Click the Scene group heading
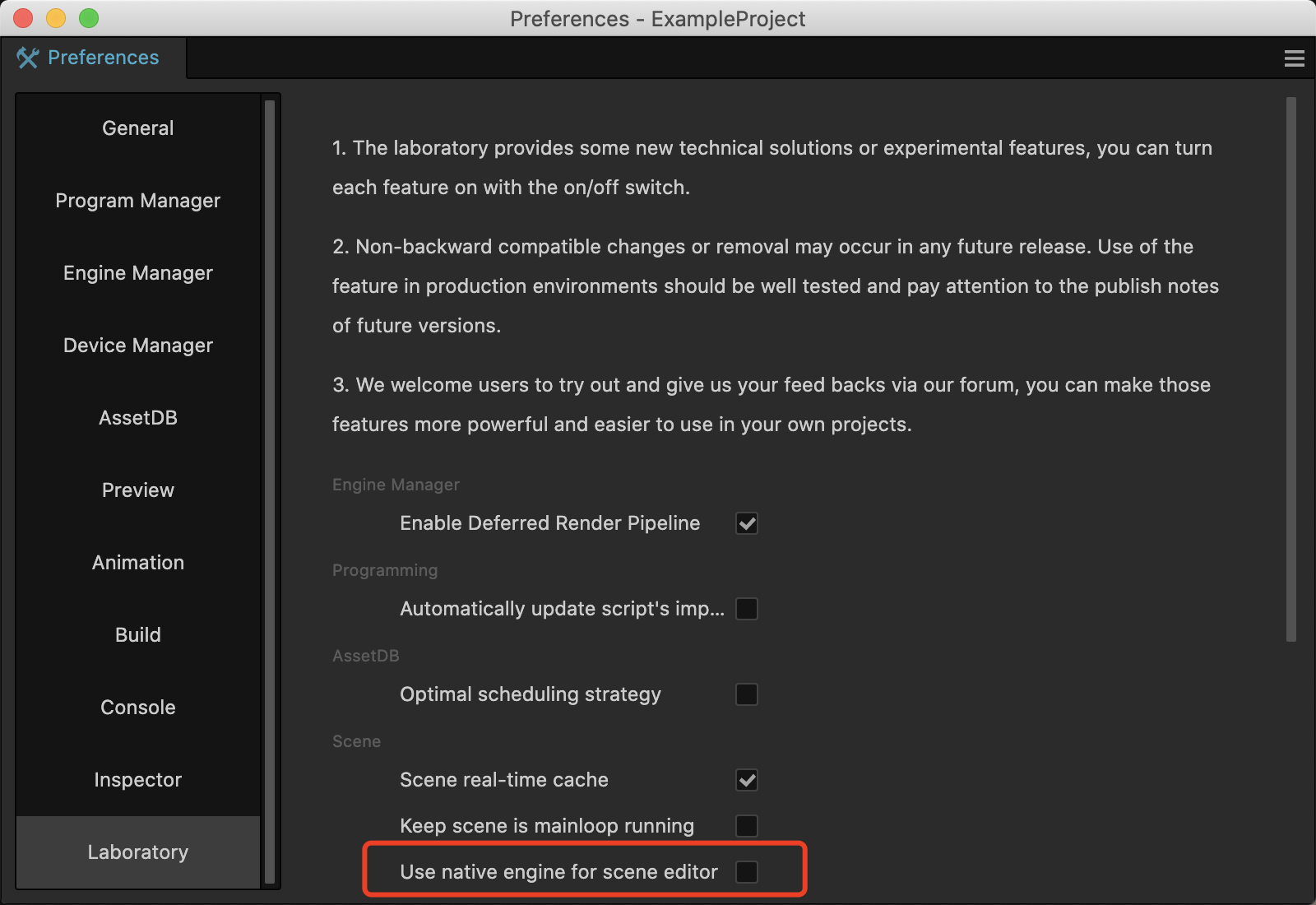The height and width of the screenshot is (905, 1316). tap(356, 741)
